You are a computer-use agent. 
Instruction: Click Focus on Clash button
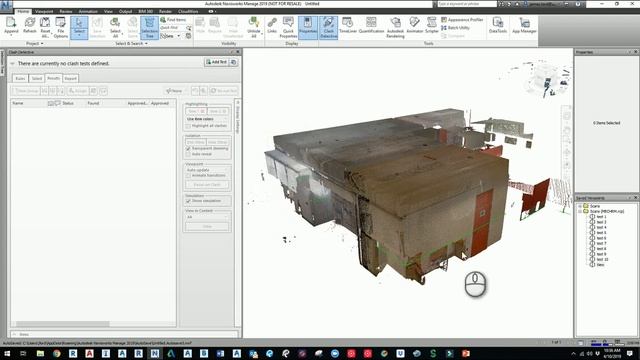(x=207, y=185)
